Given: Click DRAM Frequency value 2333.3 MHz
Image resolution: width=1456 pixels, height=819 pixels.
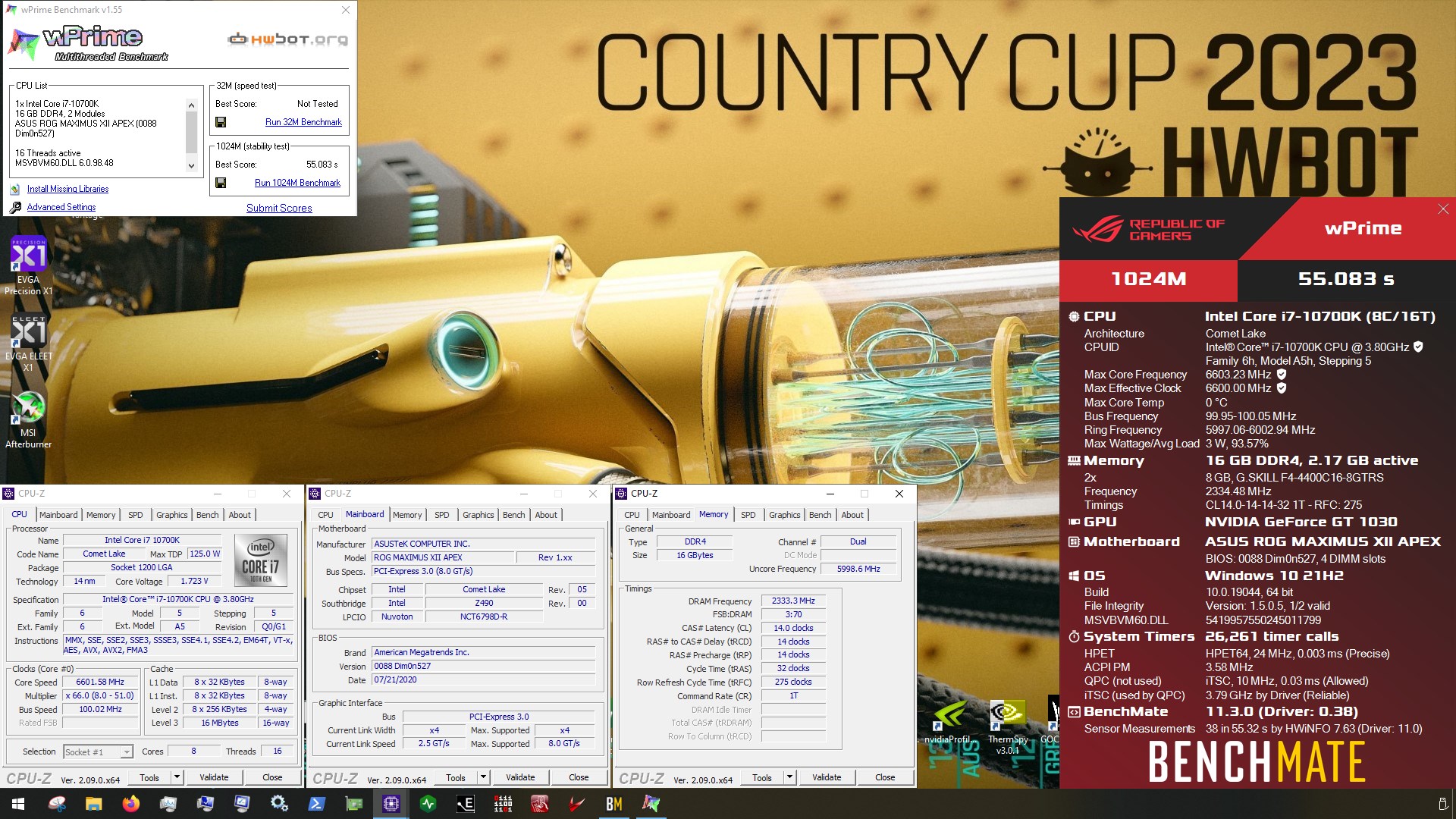Looking at the screenshot, I should [x=793, y=601].
